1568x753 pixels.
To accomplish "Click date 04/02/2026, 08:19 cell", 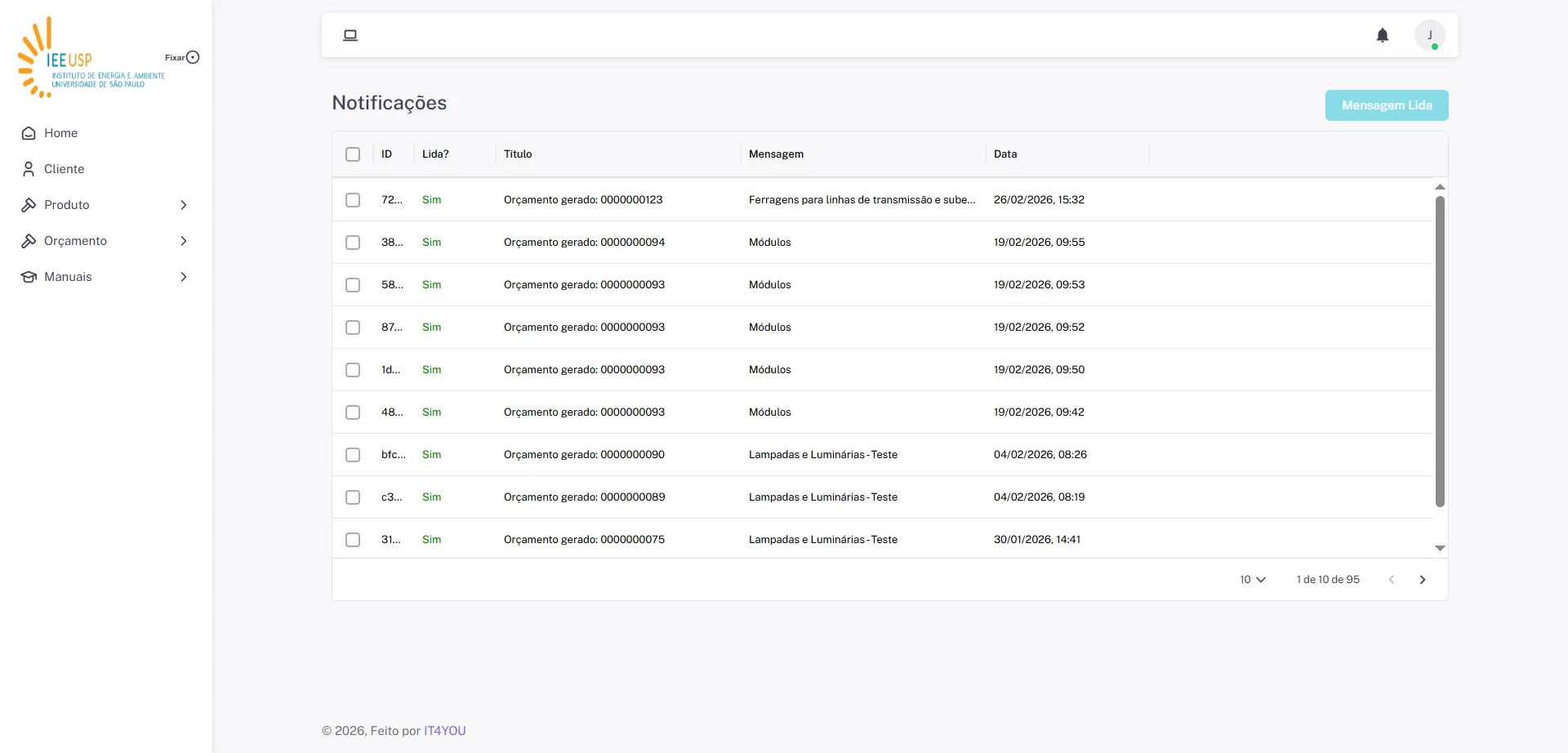I will (x=1040, y=497).
